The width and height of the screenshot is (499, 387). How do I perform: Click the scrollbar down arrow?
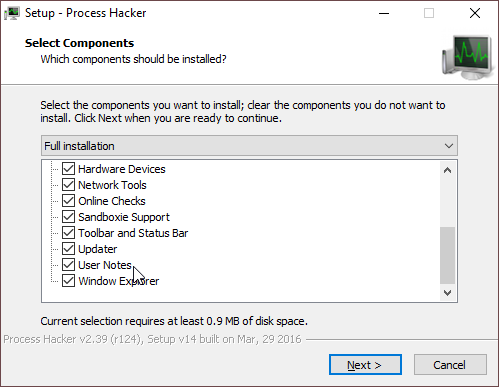click(x=448, y=293)
